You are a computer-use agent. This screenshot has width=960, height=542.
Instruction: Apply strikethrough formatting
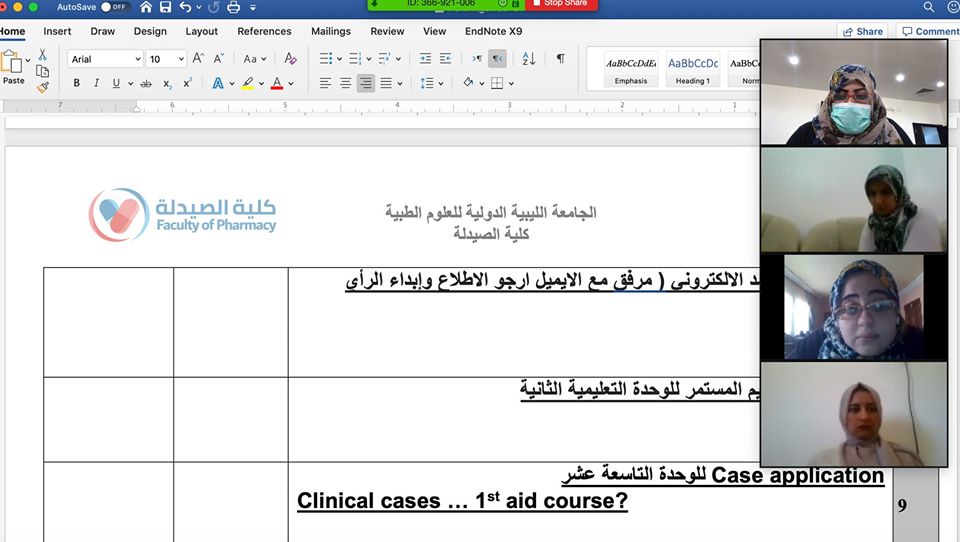click(146, 84)
